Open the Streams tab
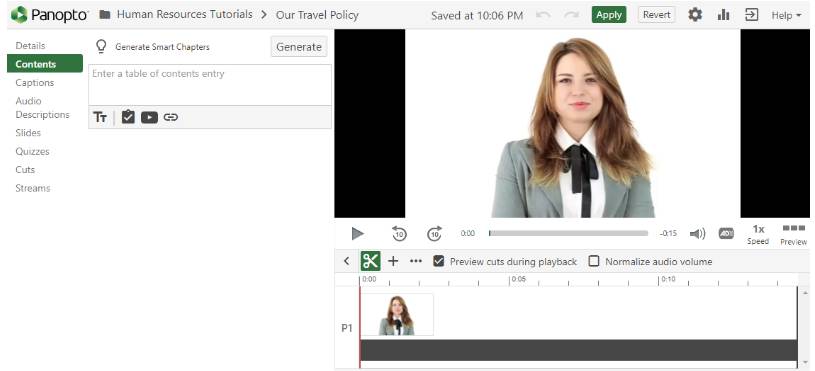The width and height of the screenshot is (815, 371). (x=33, y=188)
